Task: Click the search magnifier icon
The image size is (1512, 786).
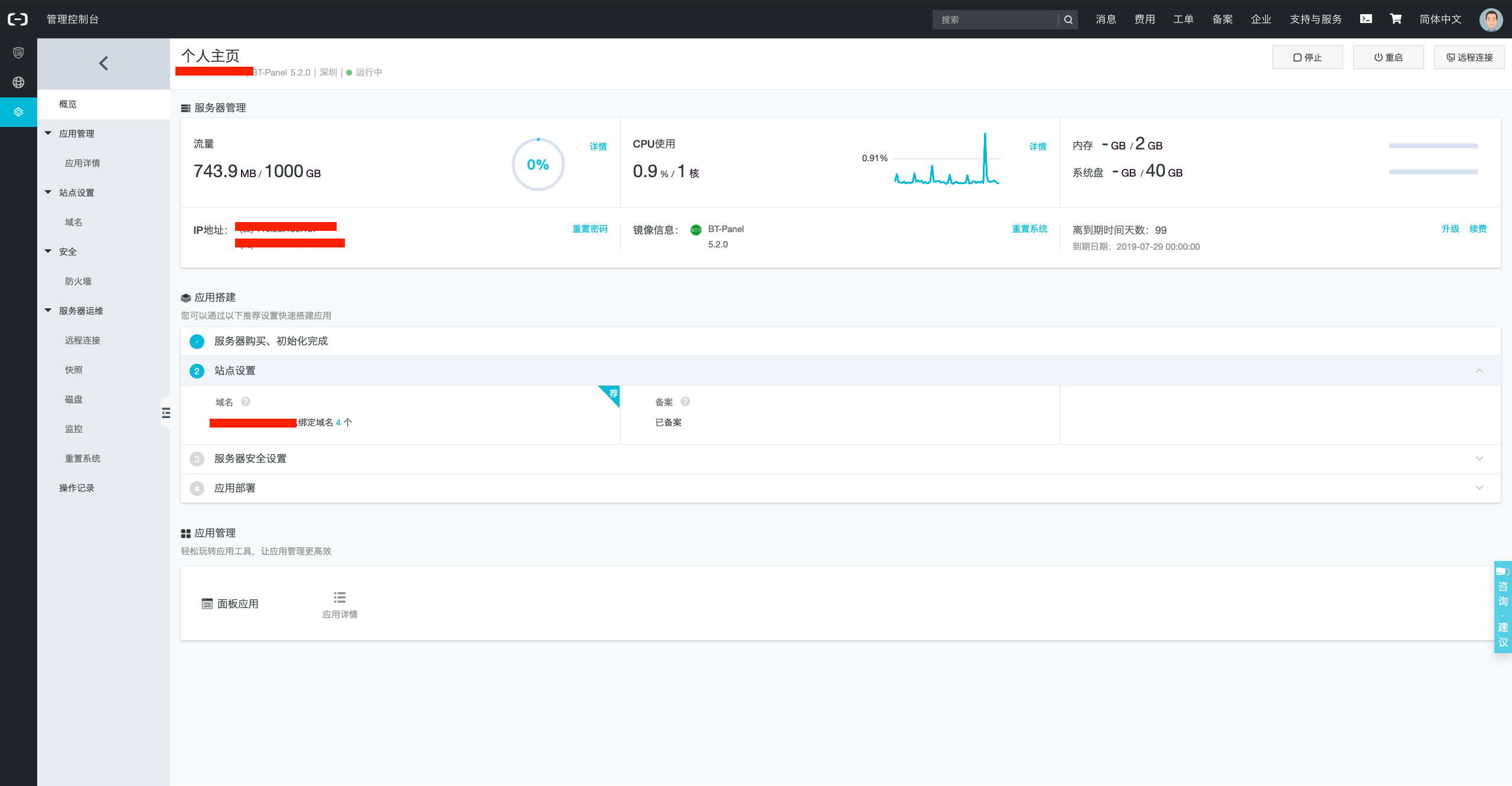Action: point(1068,19)
